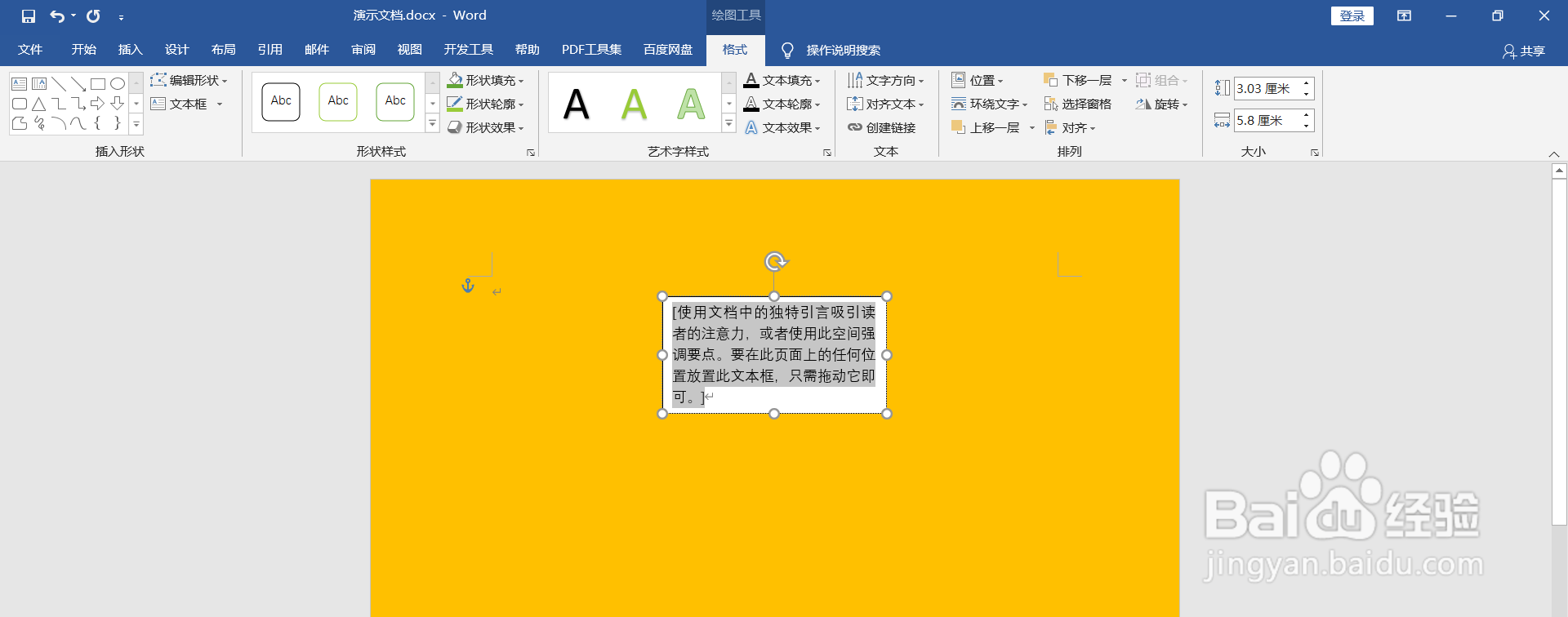Click the 共享 share button
Screen dimensions: 1568x617
coord(1524,51)
